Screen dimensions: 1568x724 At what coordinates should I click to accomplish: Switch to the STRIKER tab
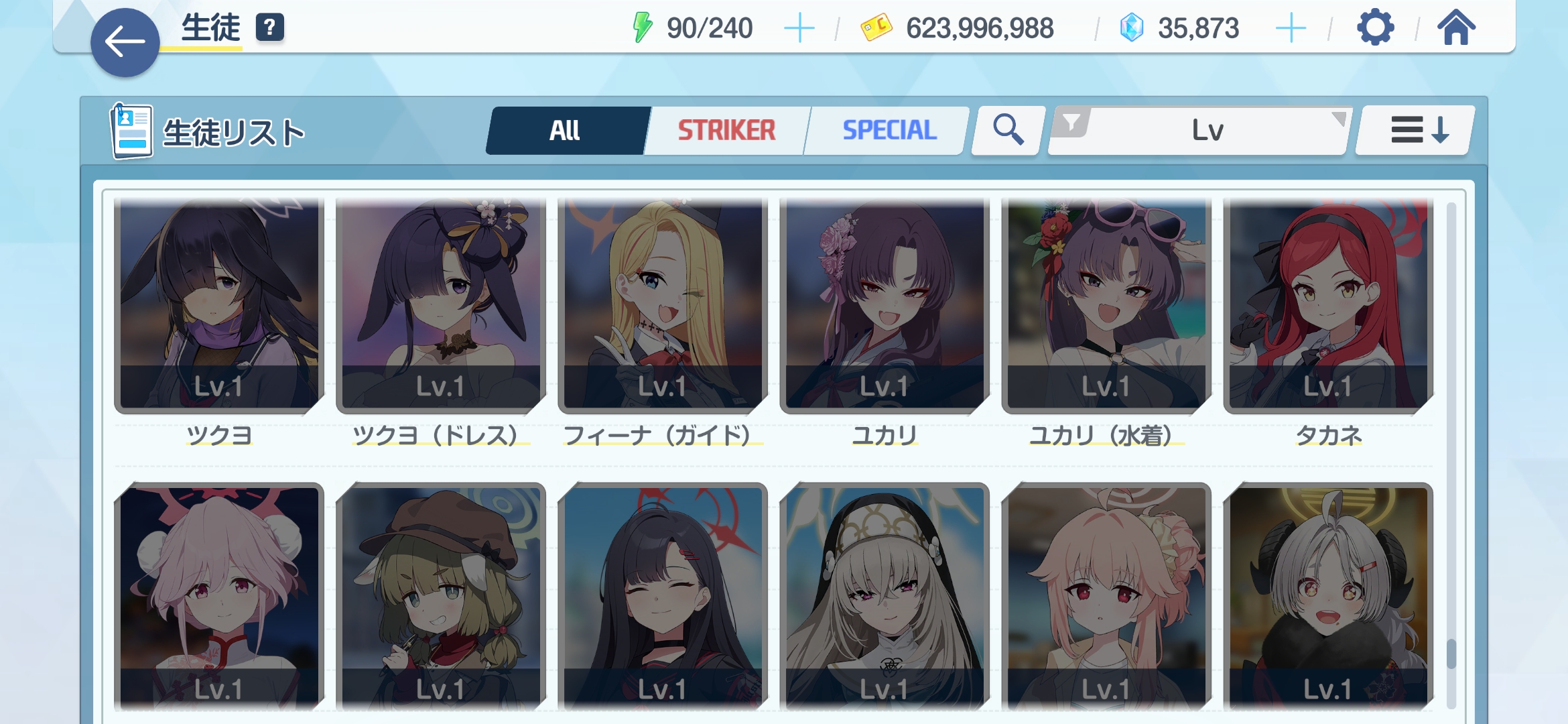pyautogui.click(x=727, y=130)
